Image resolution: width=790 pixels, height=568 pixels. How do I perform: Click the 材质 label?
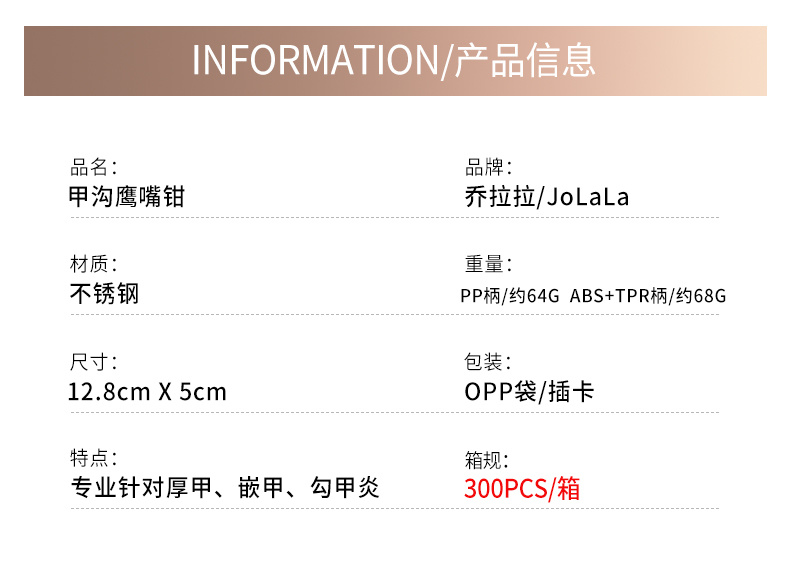click(92, 264)
